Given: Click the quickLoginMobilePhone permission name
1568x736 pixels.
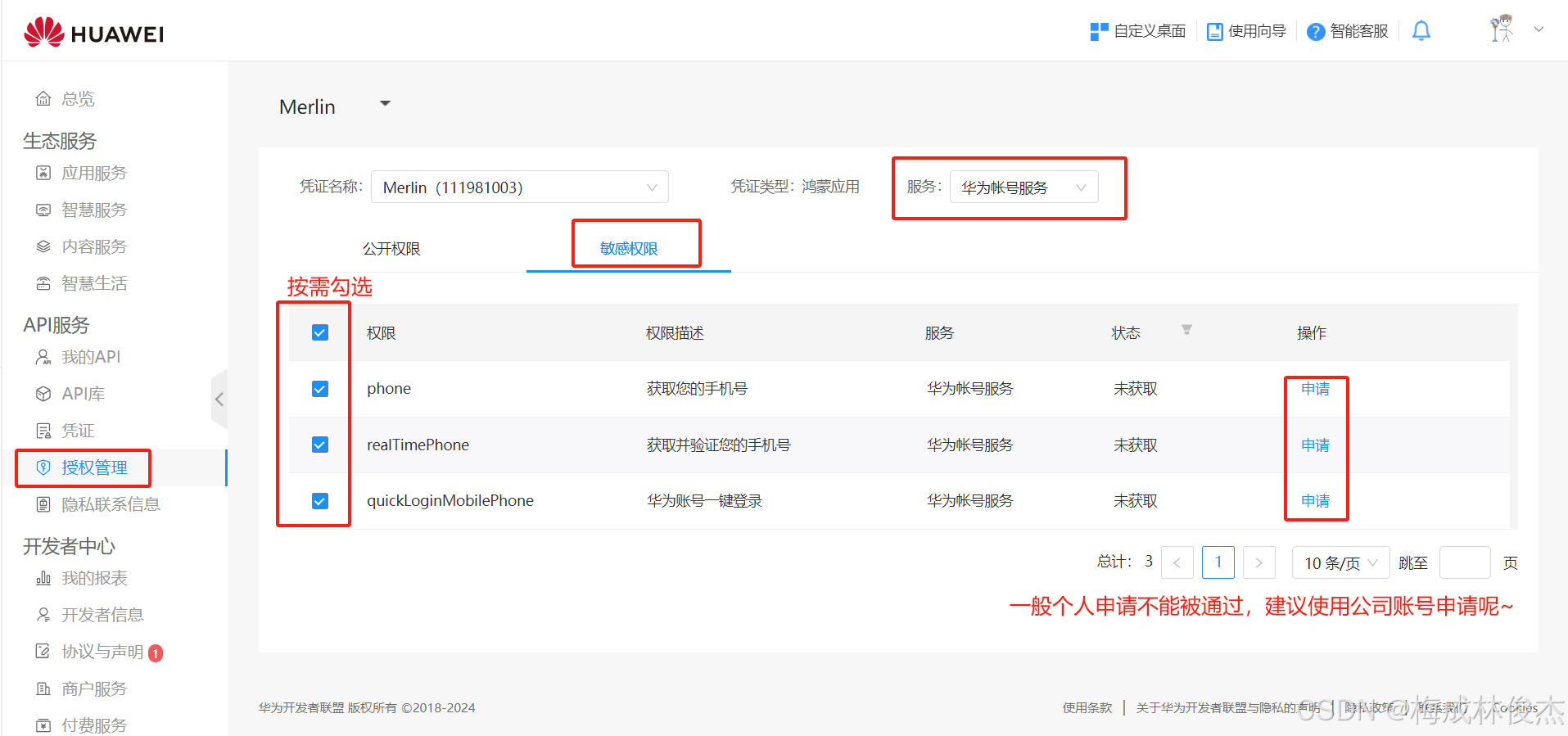Looking at the screenshot, I should pyautogui.click(x=450, y=501).
